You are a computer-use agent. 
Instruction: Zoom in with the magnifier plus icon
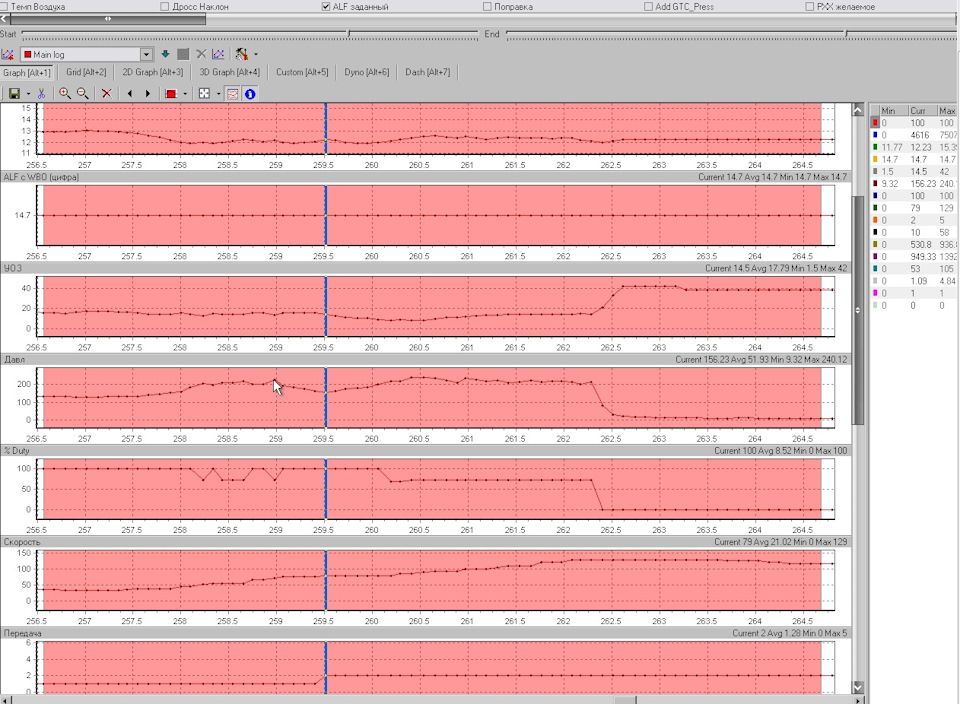tap(65, 93)
